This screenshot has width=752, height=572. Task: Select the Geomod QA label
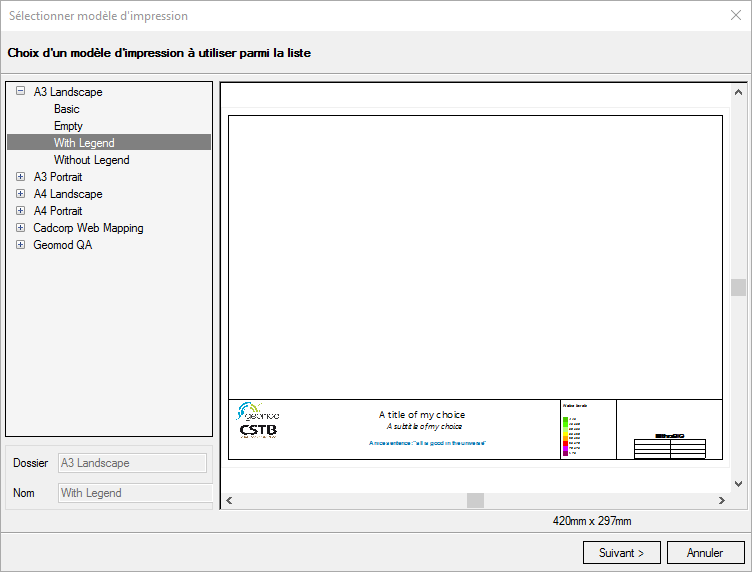click(x=63, y=245)
